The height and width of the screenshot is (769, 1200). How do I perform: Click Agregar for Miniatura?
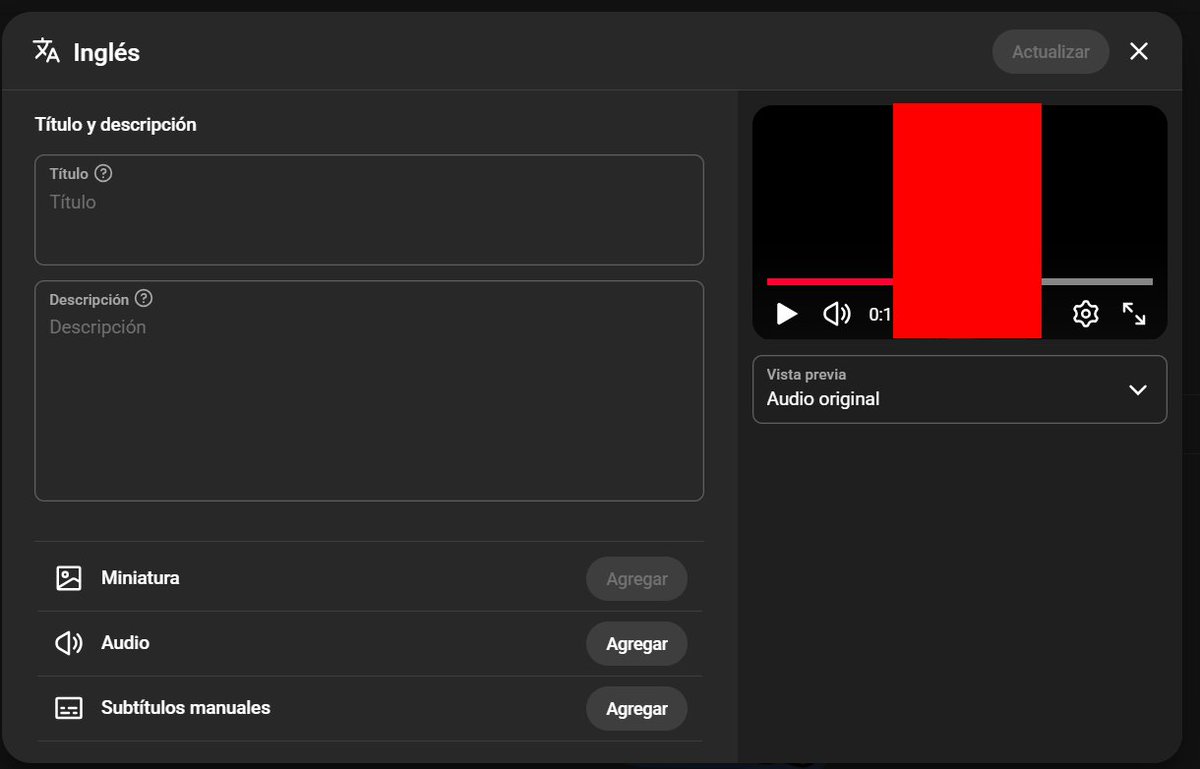tap(637, 579)
